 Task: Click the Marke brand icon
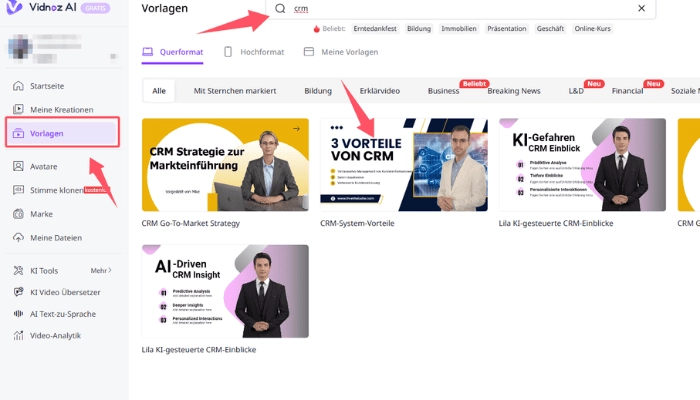pyautogui.click(x=18, y=214)
